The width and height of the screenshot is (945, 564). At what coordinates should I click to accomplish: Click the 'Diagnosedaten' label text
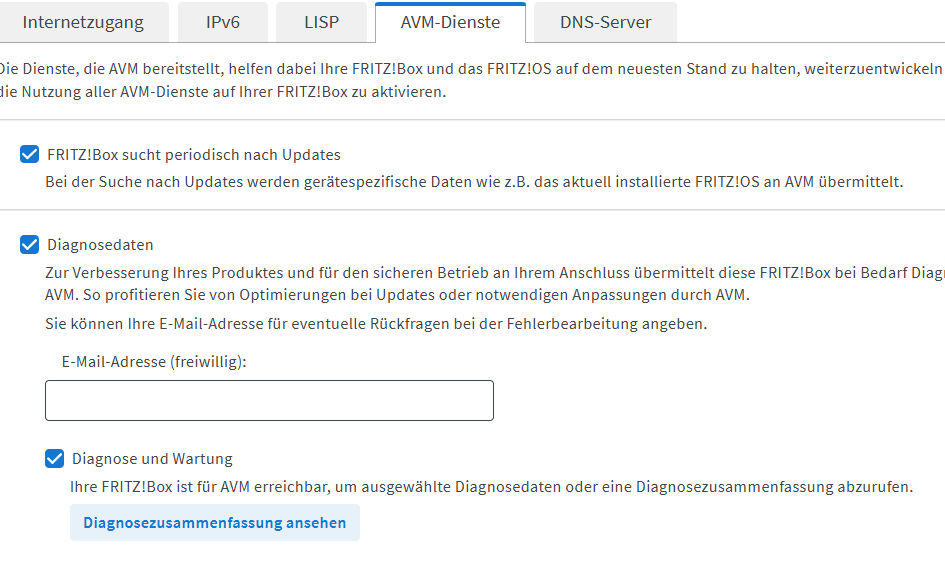pos(100,245)
